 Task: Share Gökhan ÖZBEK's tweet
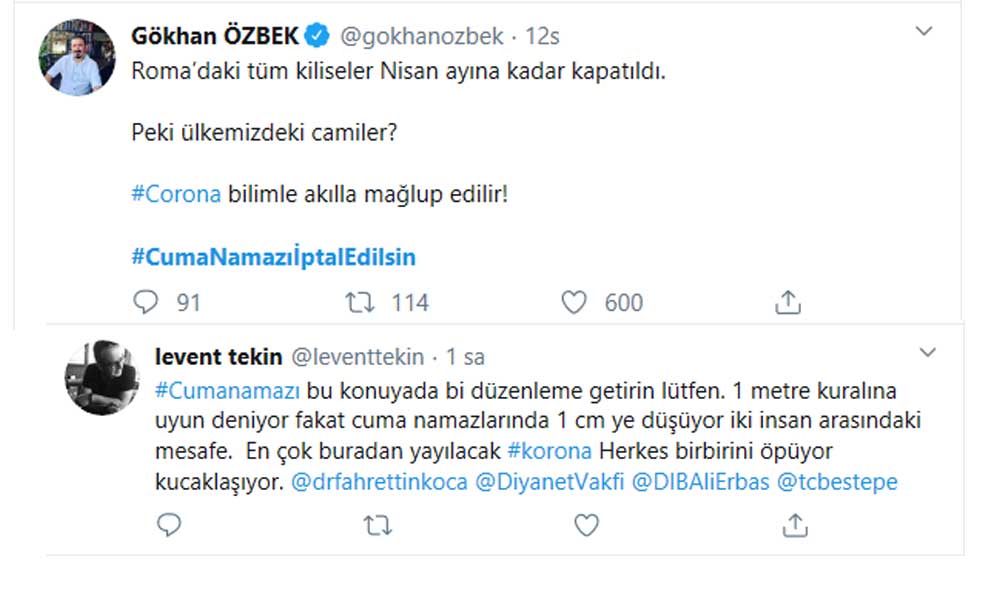pos(787,301)
